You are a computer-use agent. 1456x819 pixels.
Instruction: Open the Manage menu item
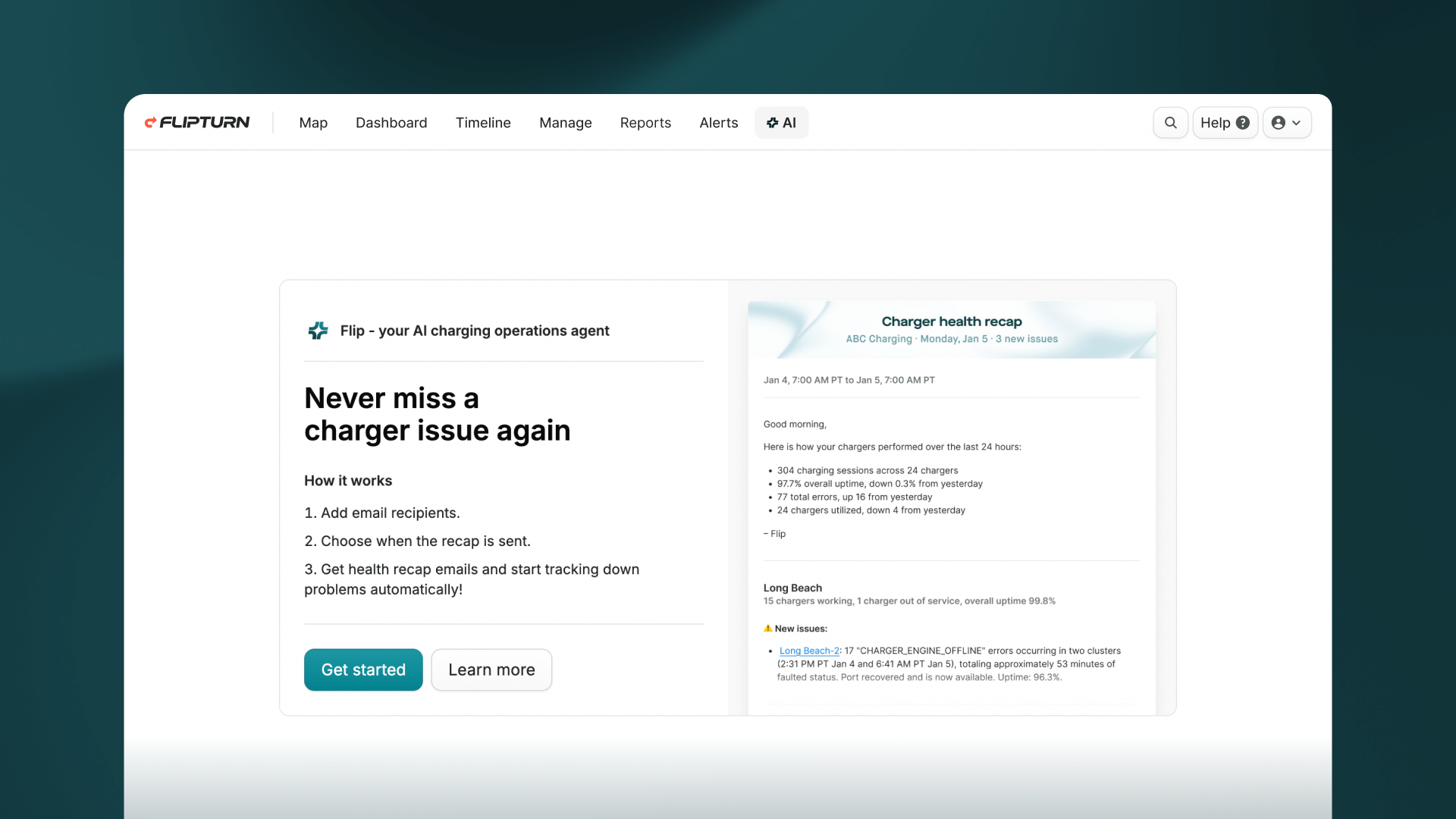tap(565, 123)
